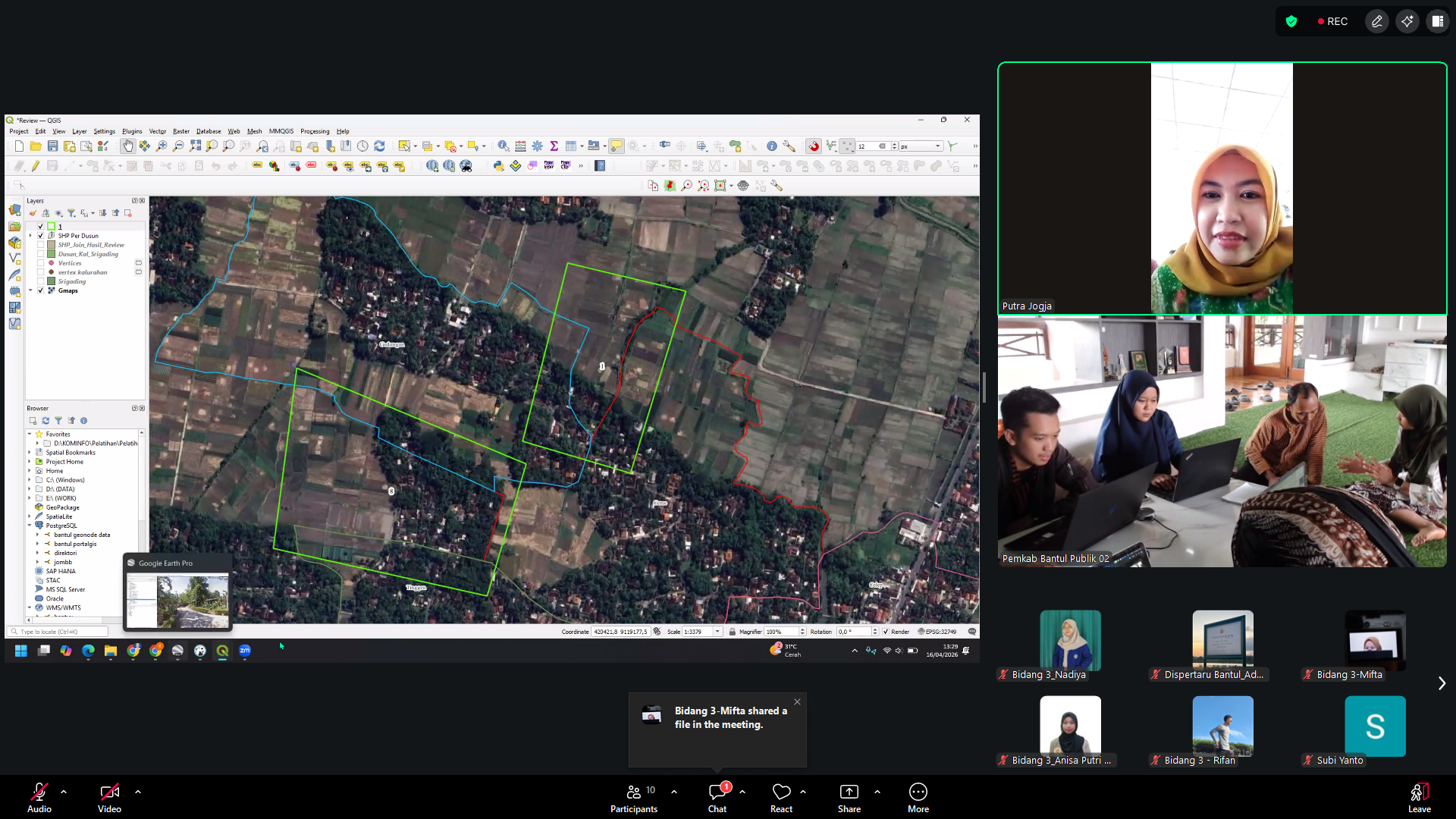Open the Statistical Summary sigma icon

pyautogui.click(x=554, y=146)
